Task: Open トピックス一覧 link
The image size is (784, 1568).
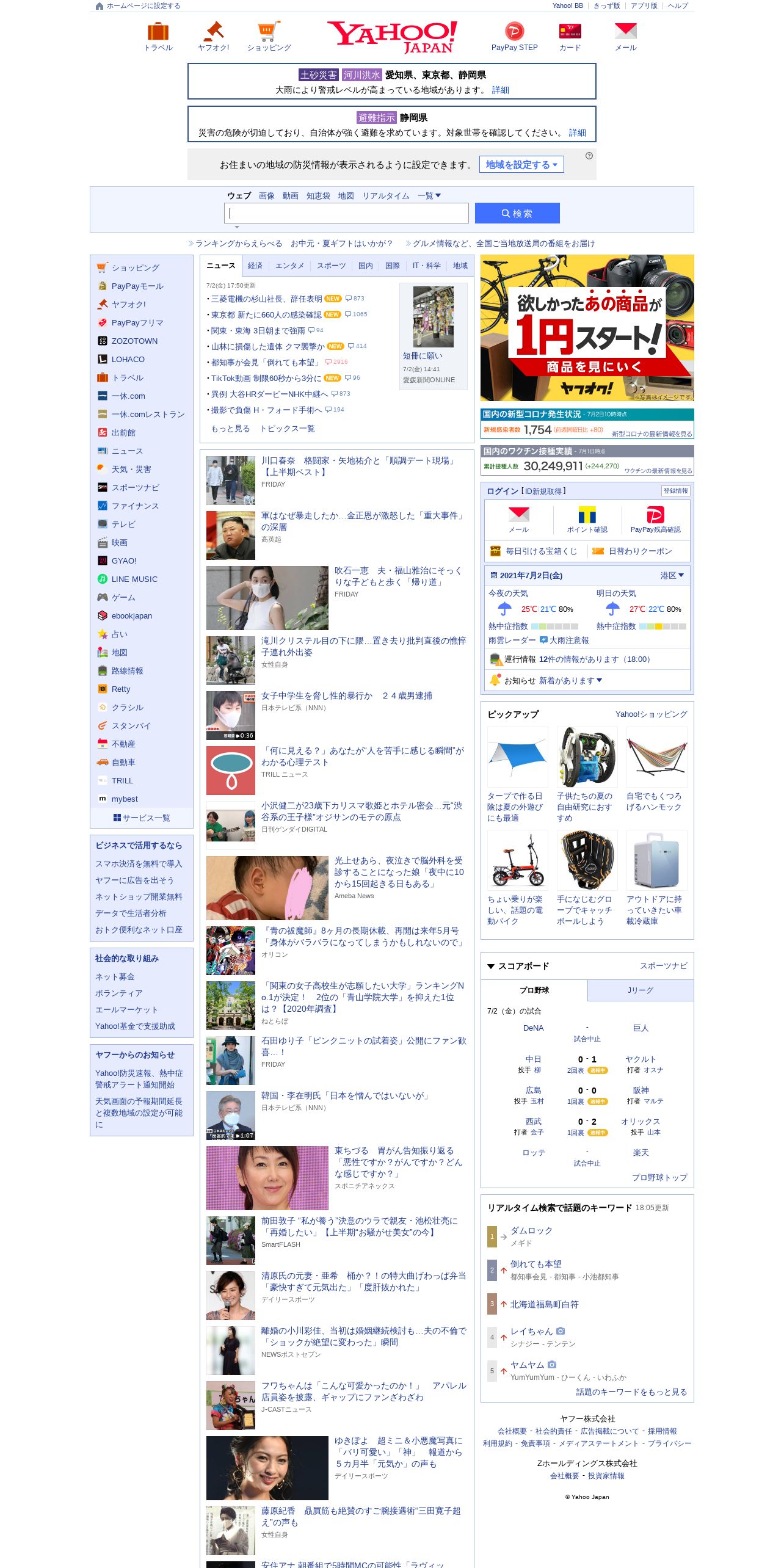Action: coord(288,429)
